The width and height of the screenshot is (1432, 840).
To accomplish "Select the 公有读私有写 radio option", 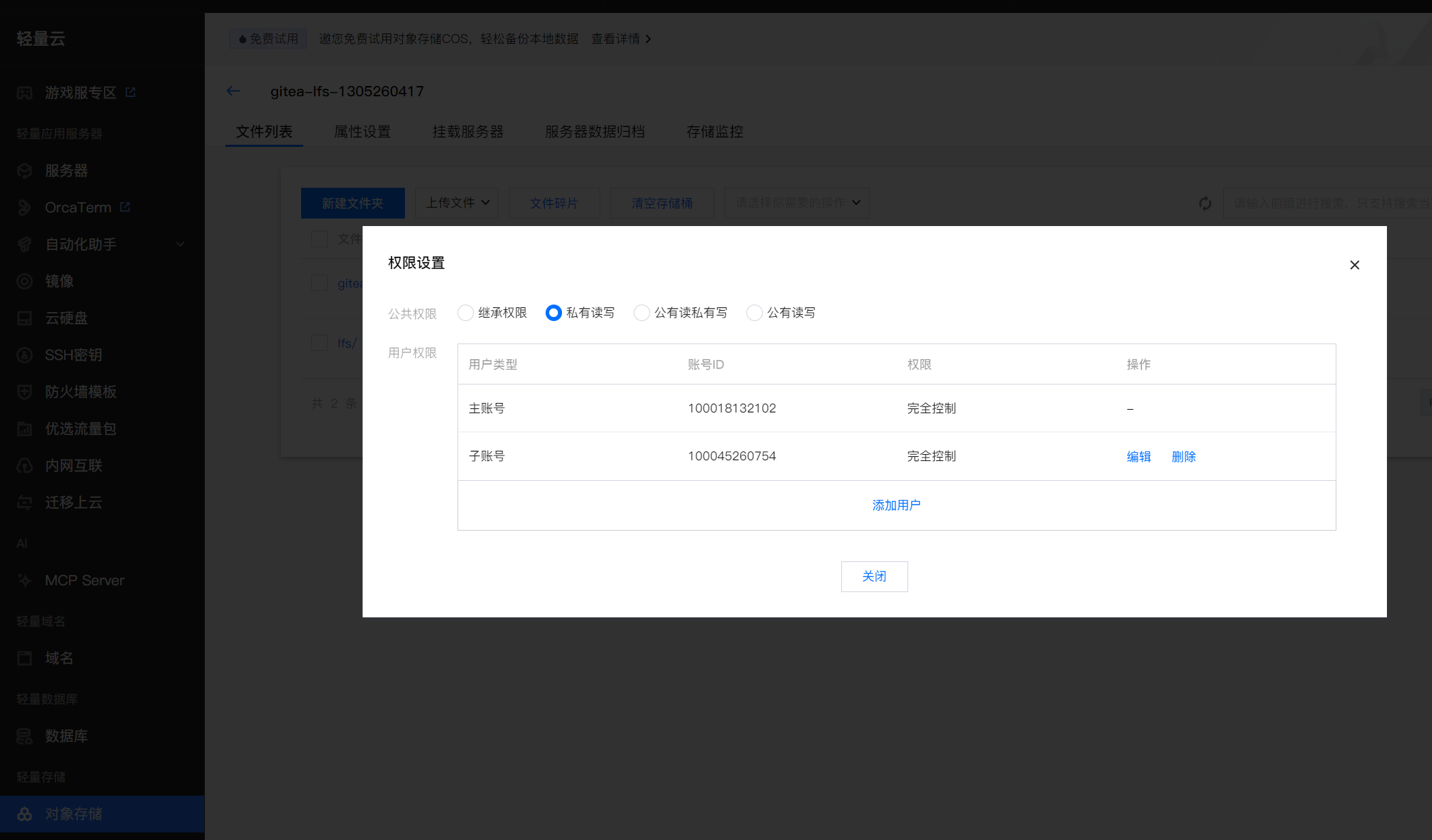I will (x=642, y=313).
